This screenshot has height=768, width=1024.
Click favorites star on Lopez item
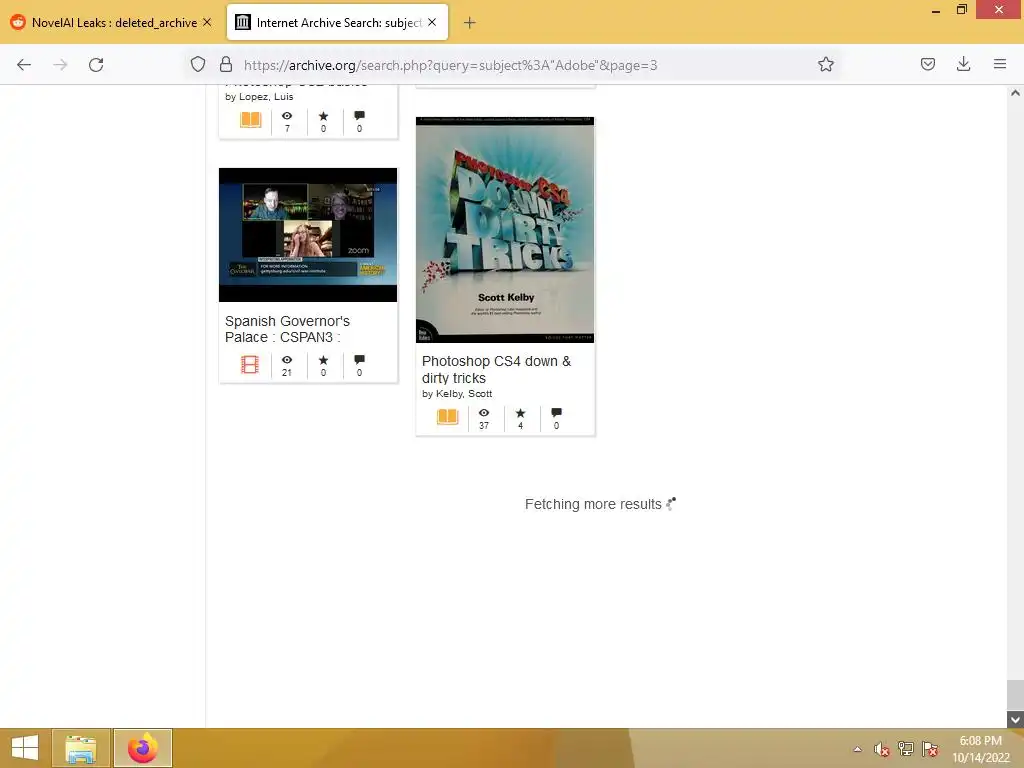[x=323, y=116]
